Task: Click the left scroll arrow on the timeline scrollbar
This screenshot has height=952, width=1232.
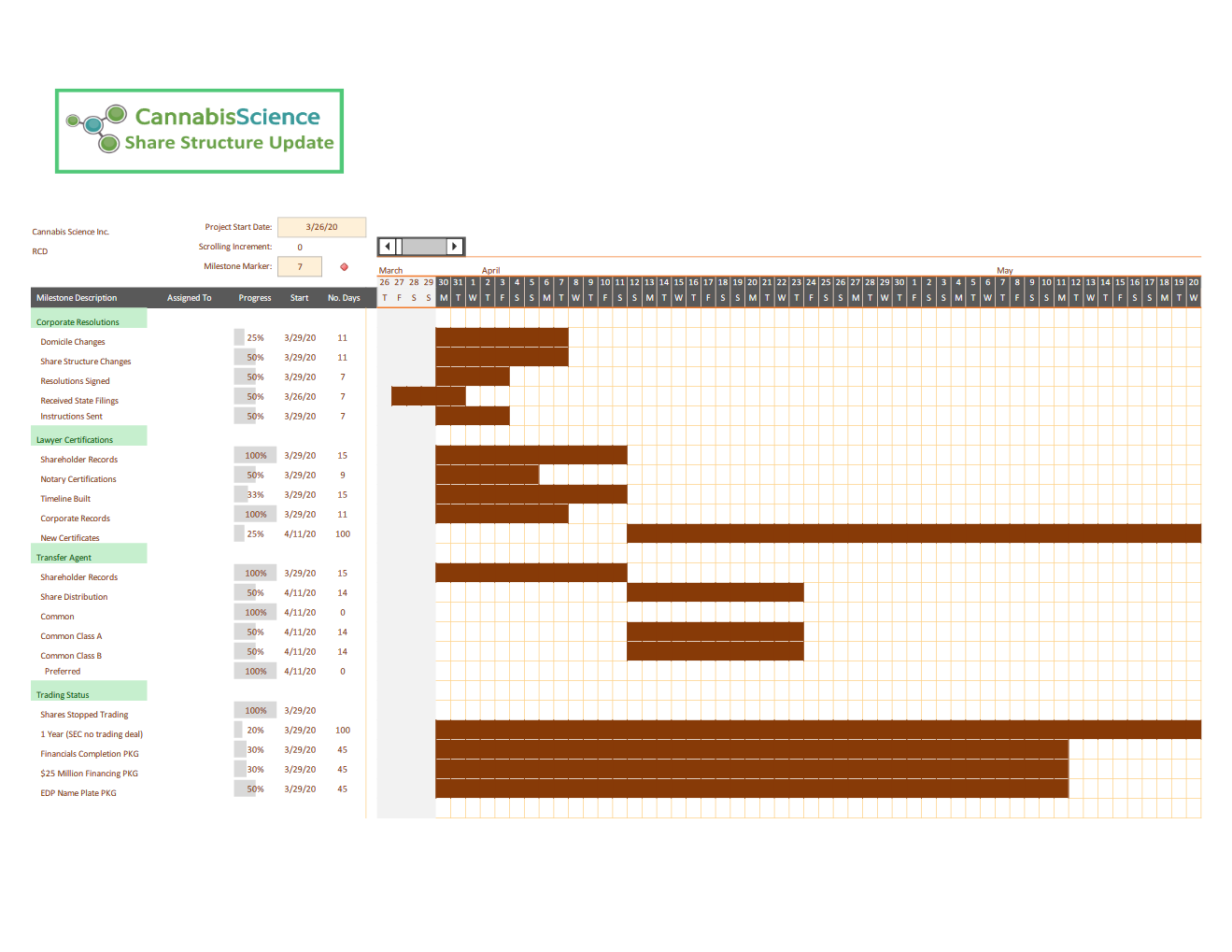Action: (387, 246)
